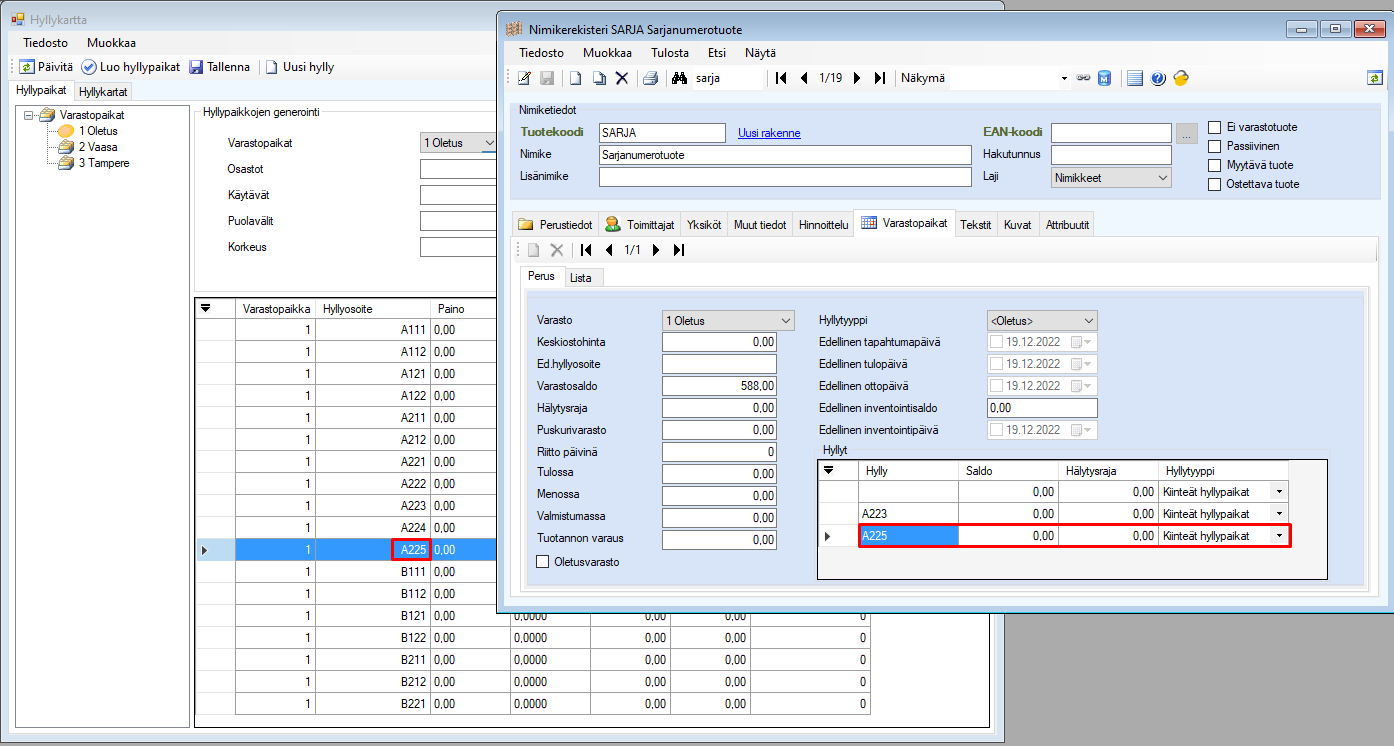Click the printer icon in toolbar
This screenshot has width=1394, height=746.
650,78
